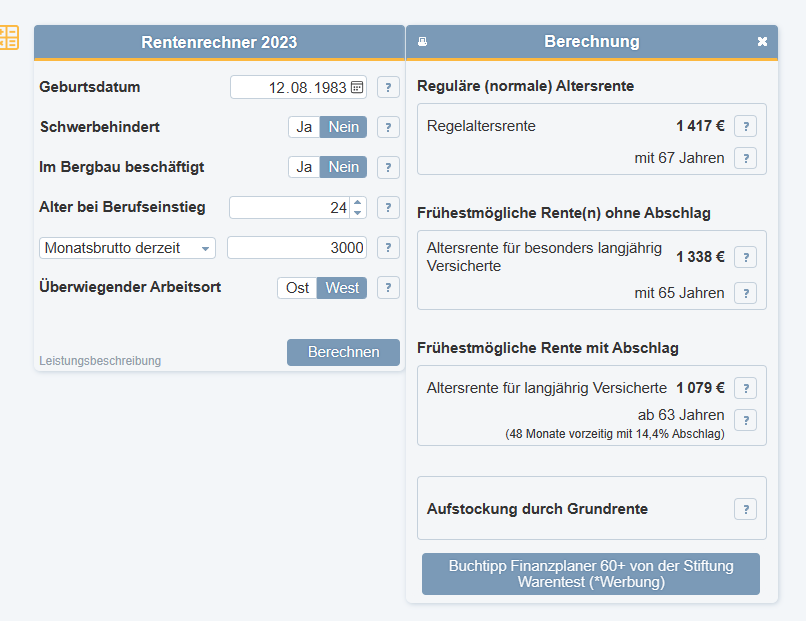Open the Leistungsbeschreibung link
This screenshot has height=621, width=806.
(100, 361)
